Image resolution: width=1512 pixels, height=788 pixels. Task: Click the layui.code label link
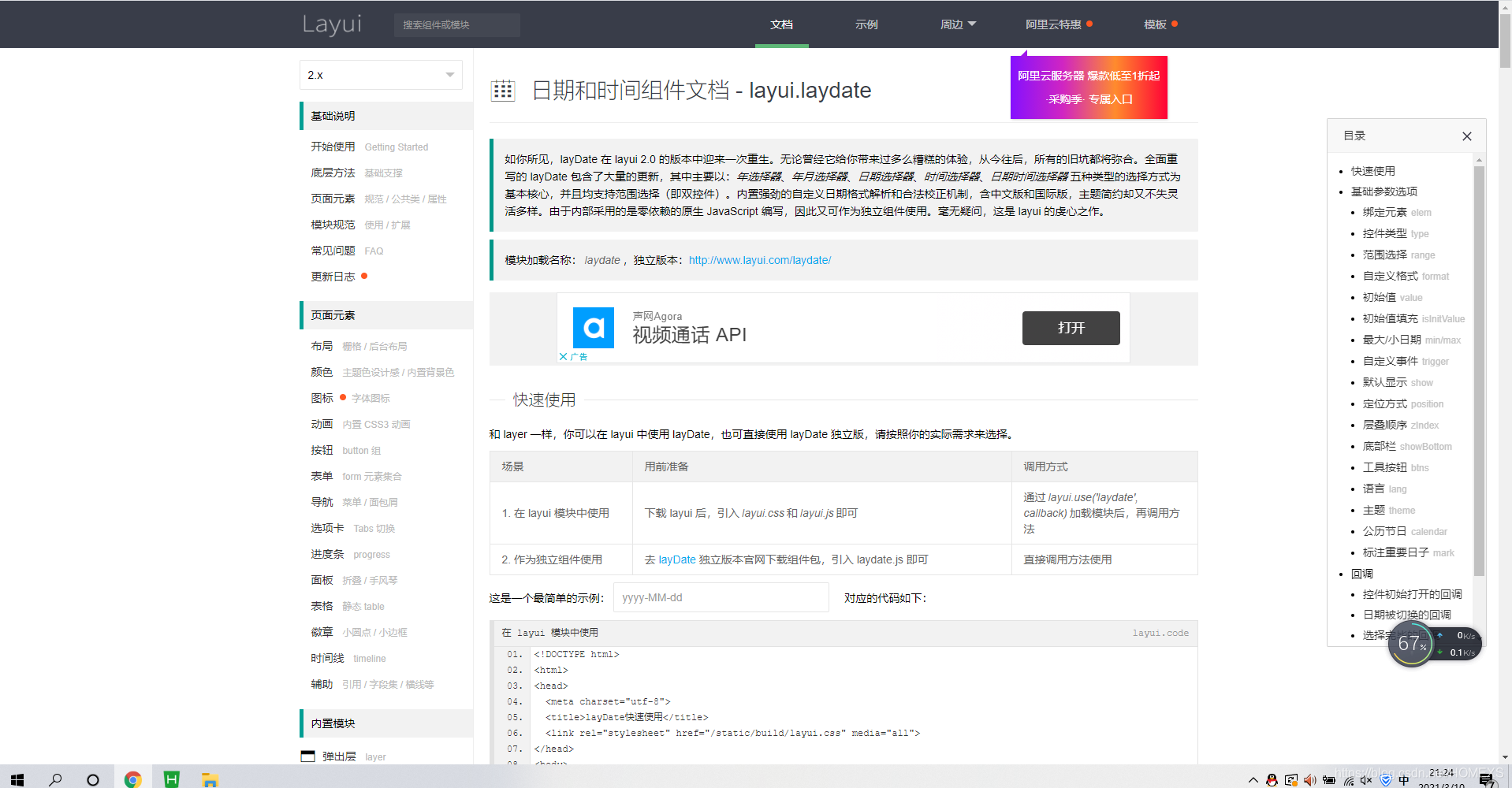tap(1160, 633)
